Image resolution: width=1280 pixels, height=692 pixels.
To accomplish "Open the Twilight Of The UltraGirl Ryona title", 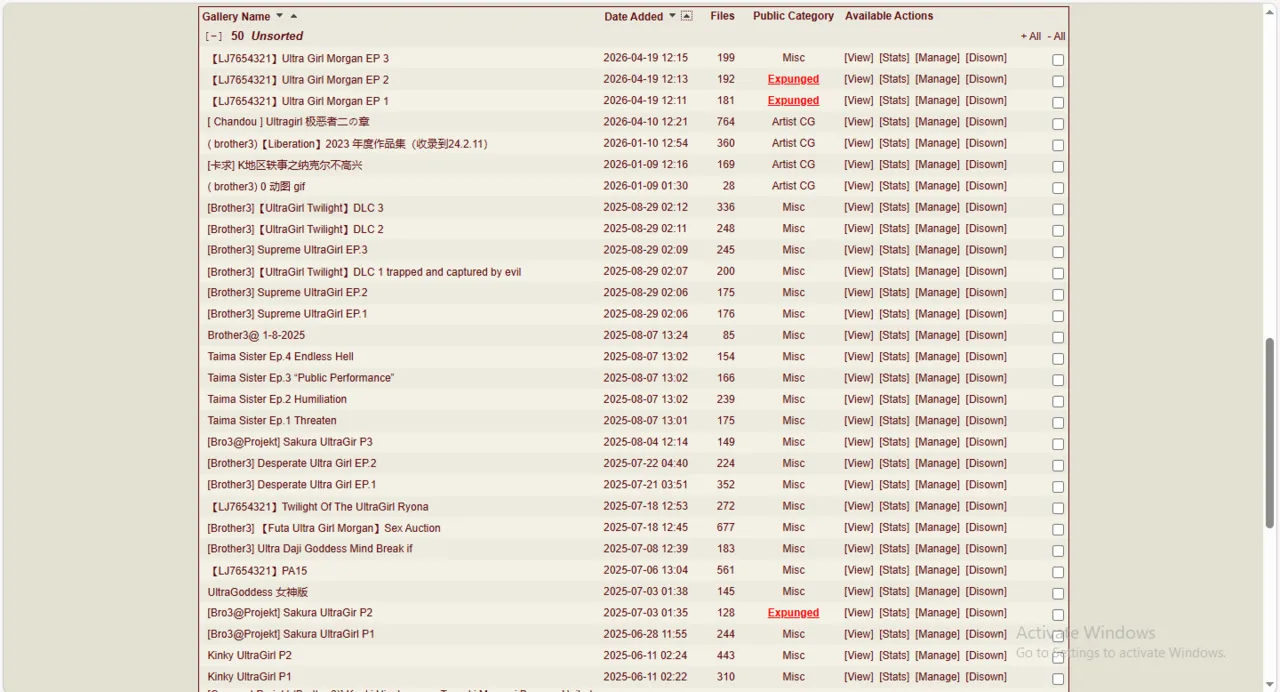I will (x=318, y=507).
